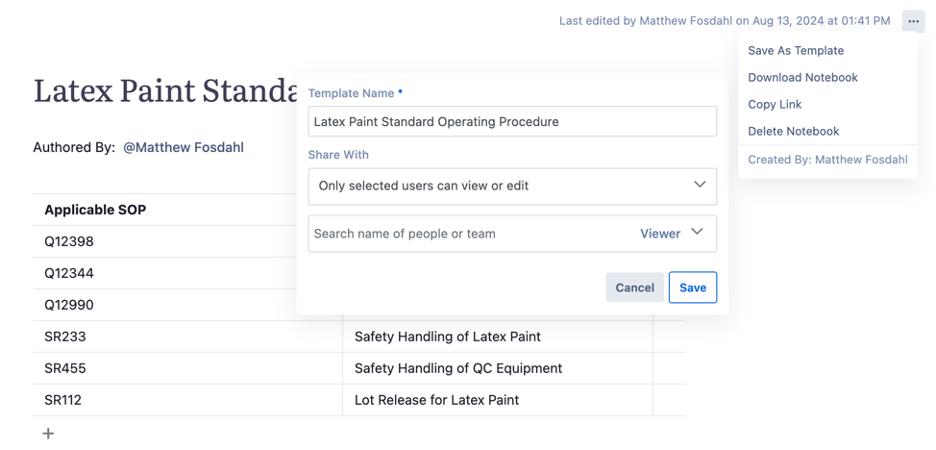Click the plus icon below the table
The height and width of the screenshot is (450, 936).
point(48,433)
